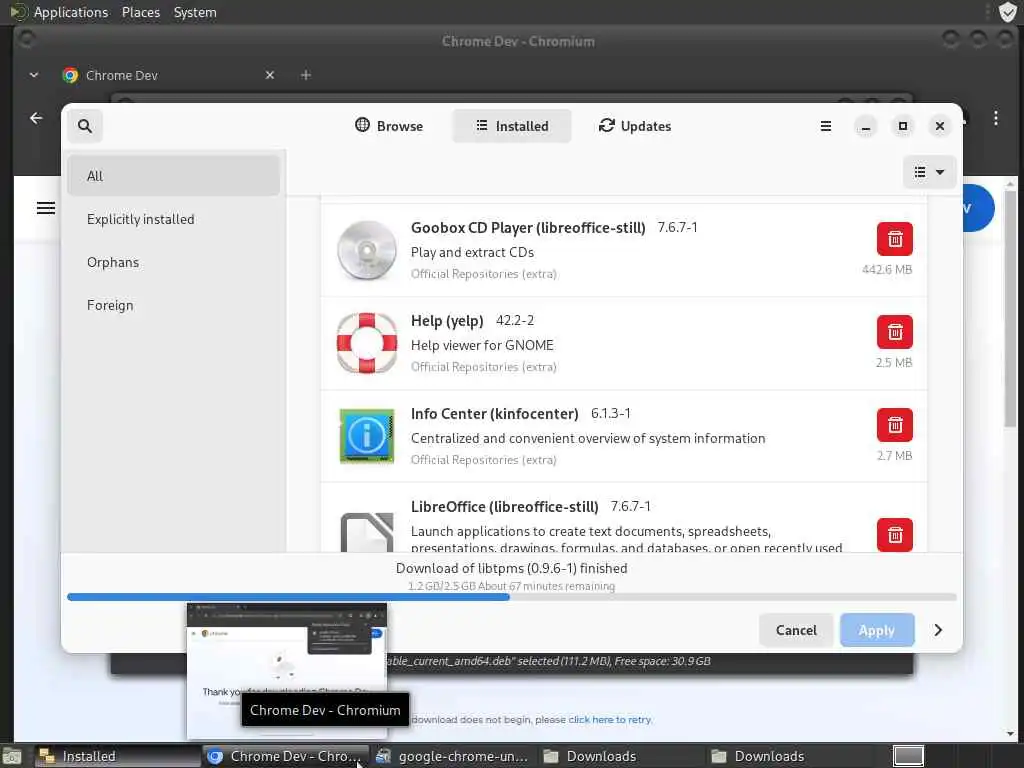Select the Chrome Dev tab in Chromium
This screenshot has height=768, width=1024.
pos(168,75)
